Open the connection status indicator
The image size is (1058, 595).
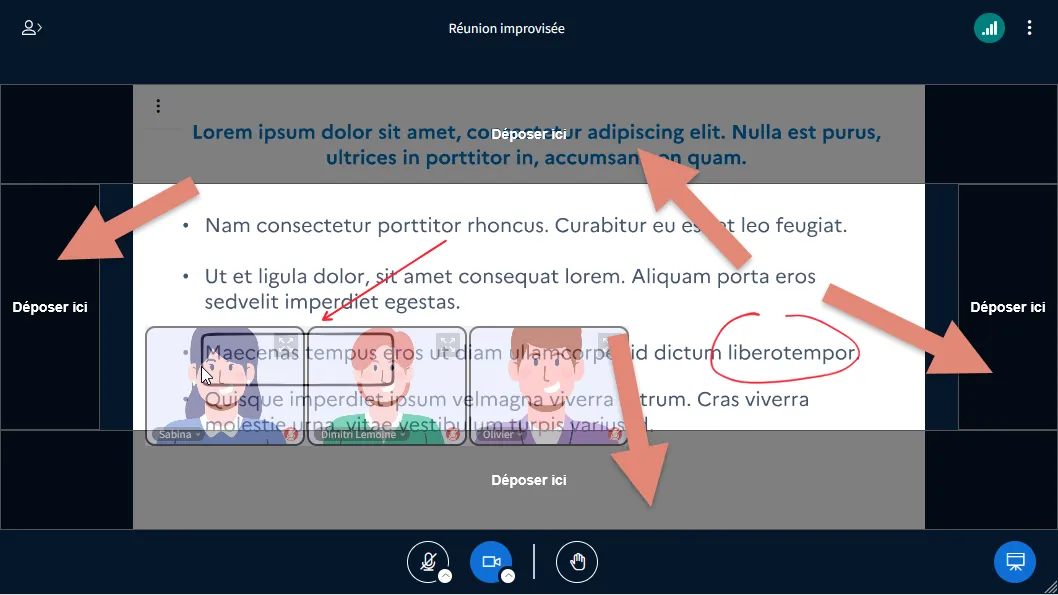pyautogui.click(x=989, y=28)
